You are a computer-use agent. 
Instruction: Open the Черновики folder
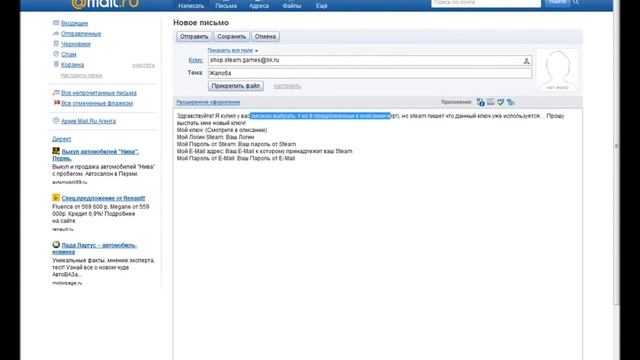[x=76, y=44]
